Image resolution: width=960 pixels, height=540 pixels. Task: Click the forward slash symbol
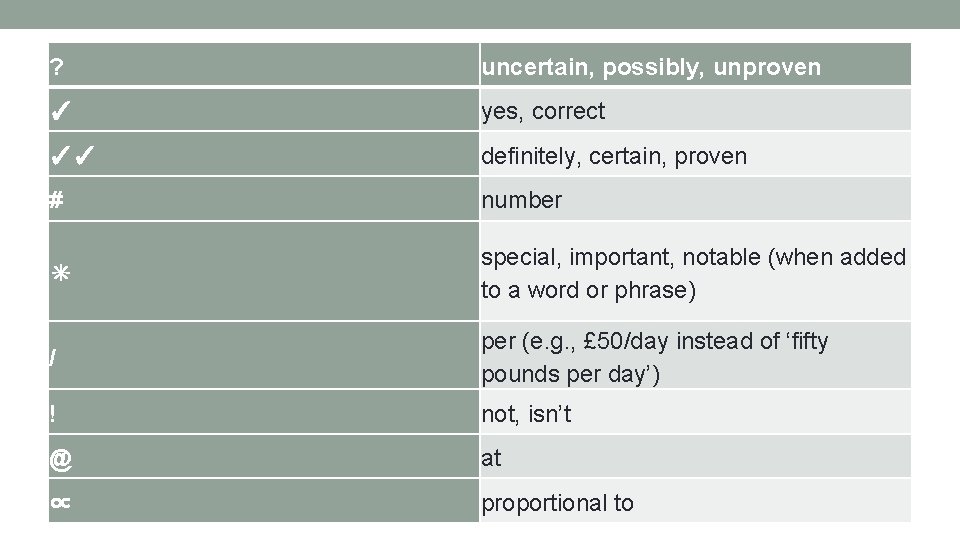(53, 358)
